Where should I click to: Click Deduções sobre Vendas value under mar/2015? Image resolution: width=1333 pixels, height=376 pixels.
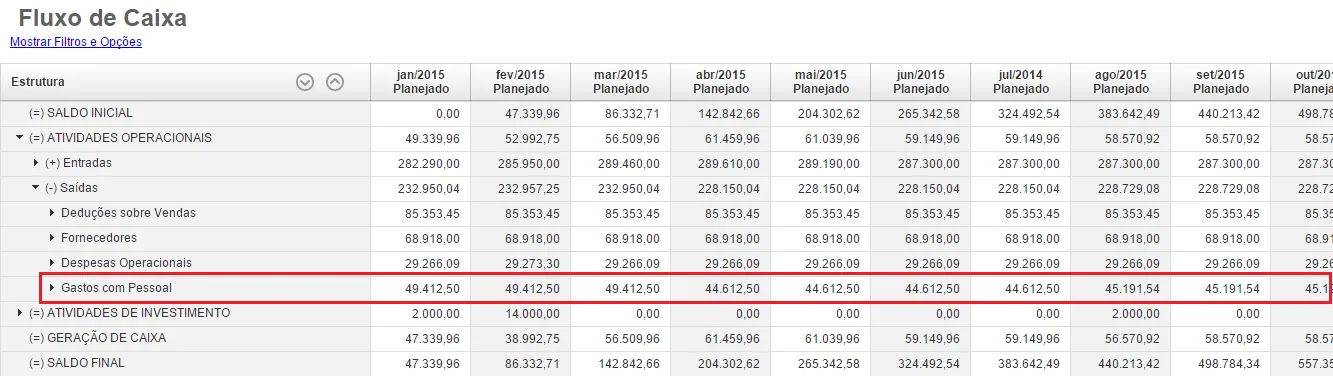[x=632, y=213]
